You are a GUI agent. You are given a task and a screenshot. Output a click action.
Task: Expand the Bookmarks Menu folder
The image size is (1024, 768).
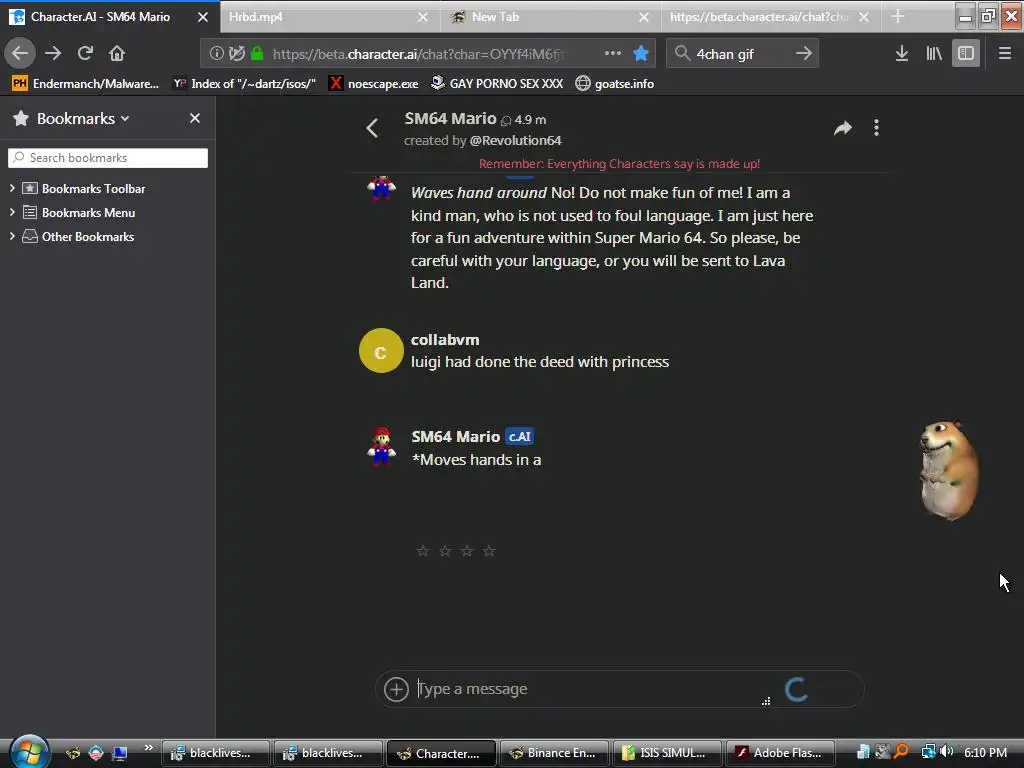click(12, 212)
